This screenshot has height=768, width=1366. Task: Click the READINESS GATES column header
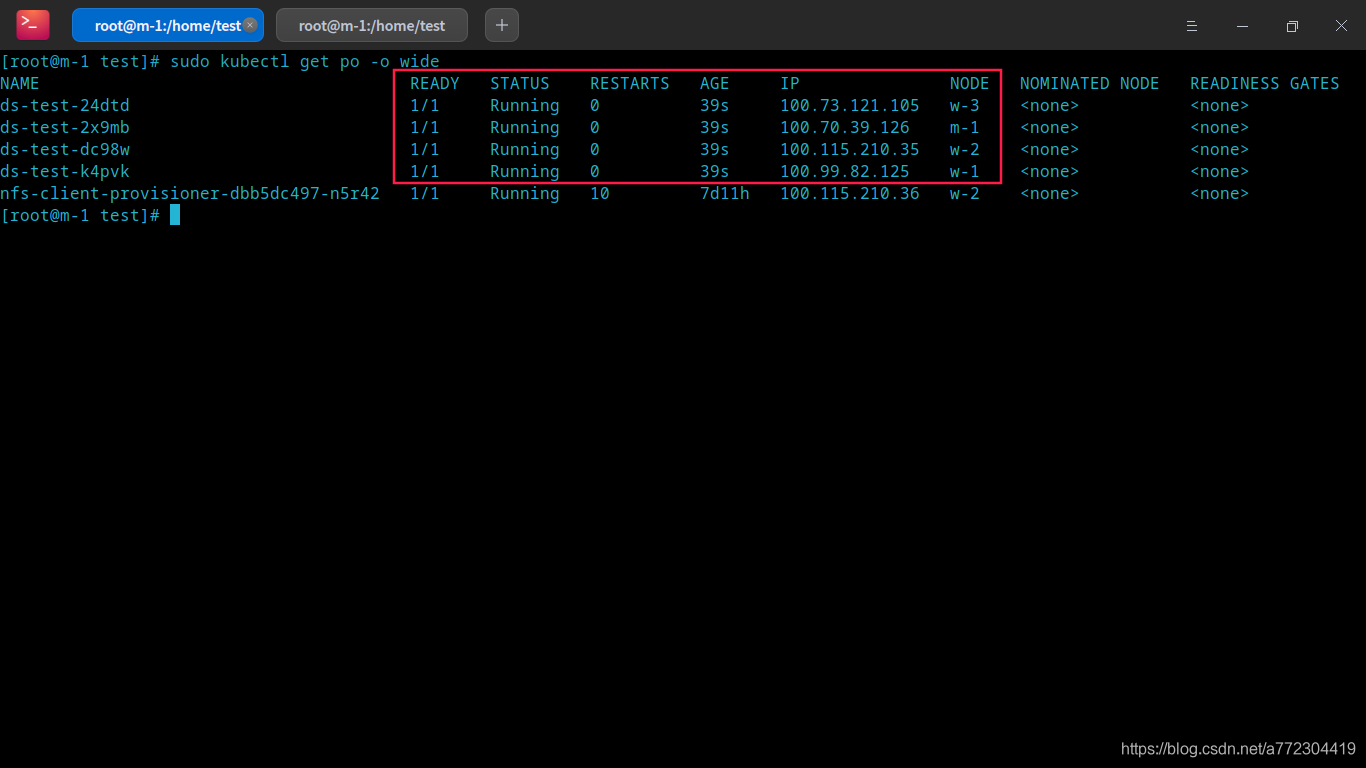[1265, 84]
